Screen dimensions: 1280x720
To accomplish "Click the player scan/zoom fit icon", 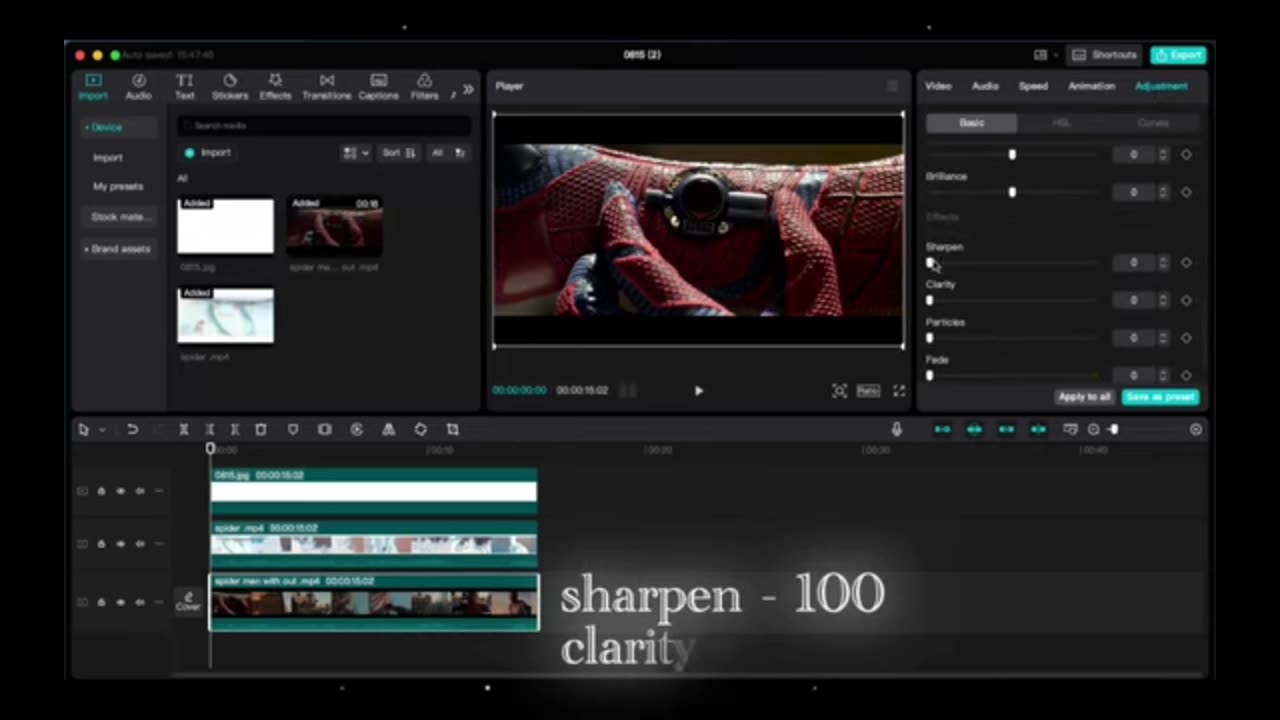I will click(x=839, y=391).
